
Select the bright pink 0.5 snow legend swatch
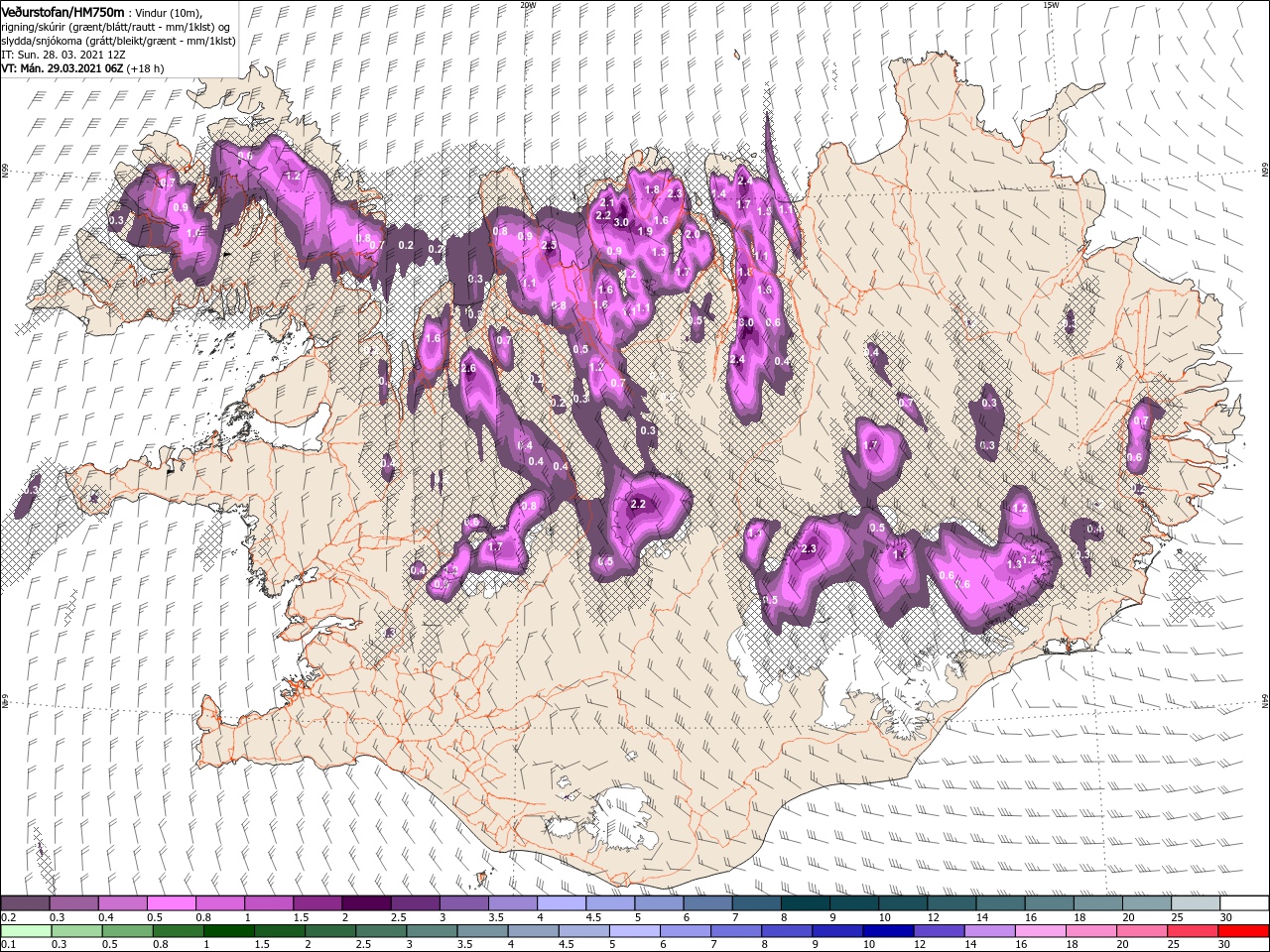[171, 903]
